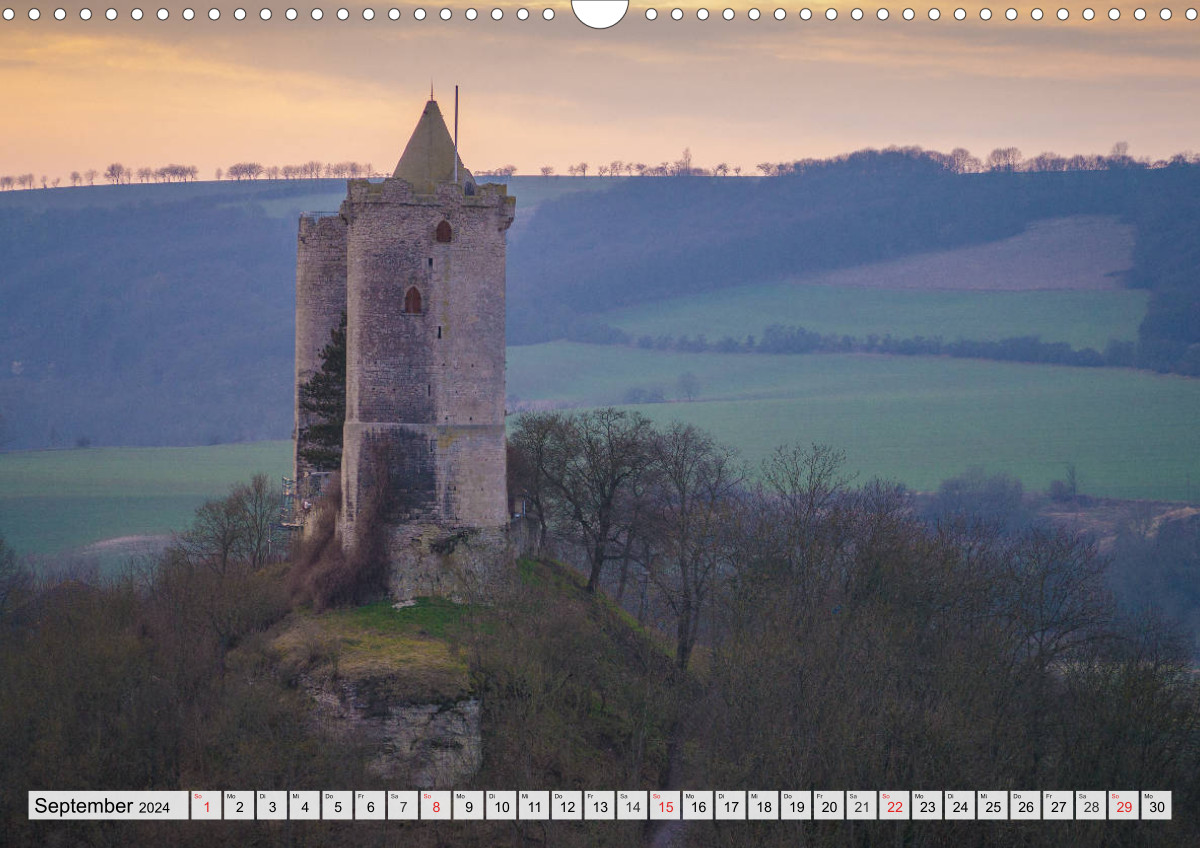Select Thursday 19 date cell
The height and width of the screenshot is (848, 1200).
pos(796,806)
